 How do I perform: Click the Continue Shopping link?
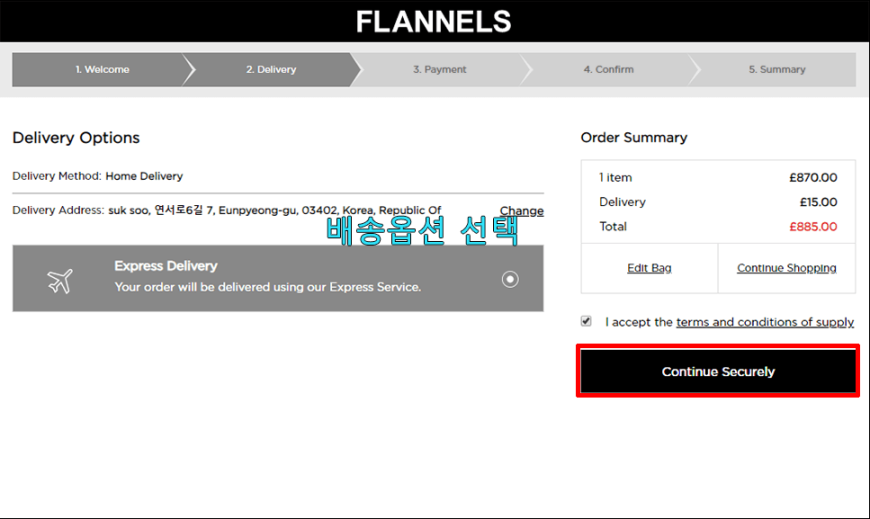coord(786,268)
